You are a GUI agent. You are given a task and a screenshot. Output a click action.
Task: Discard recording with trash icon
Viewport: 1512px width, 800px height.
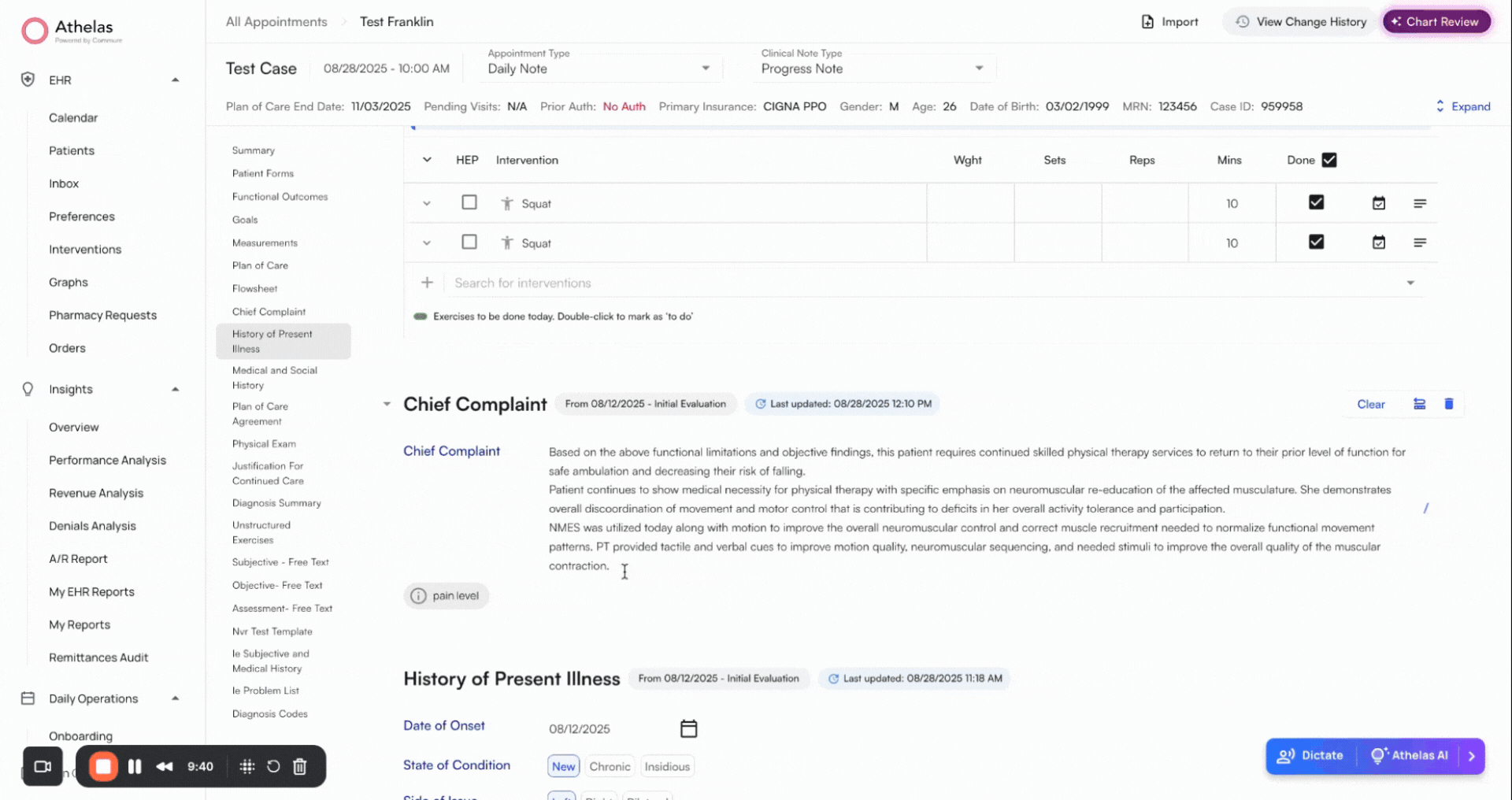pyautogui.click(x=300, y=766)
